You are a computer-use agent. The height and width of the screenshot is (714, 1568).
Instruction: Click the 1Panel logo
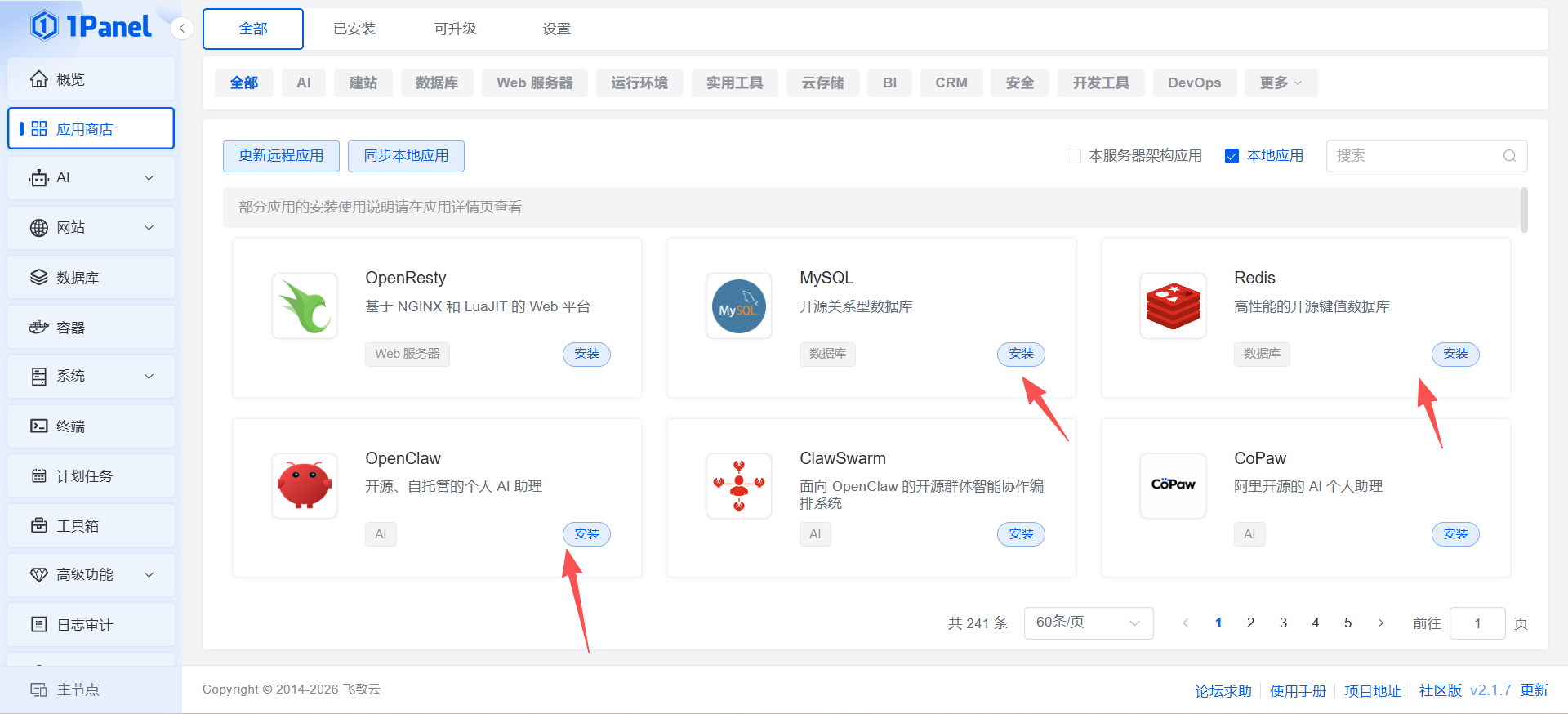pyautogui.click(x=91, y=26)
